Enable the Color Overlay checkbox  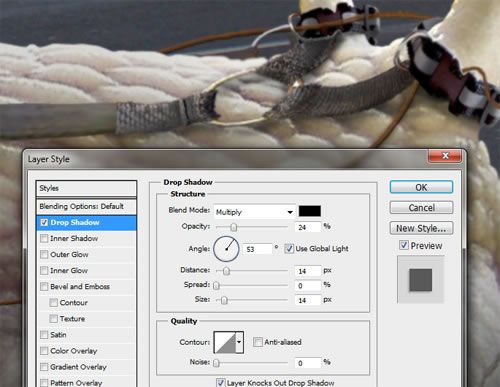tap(44, 351)
